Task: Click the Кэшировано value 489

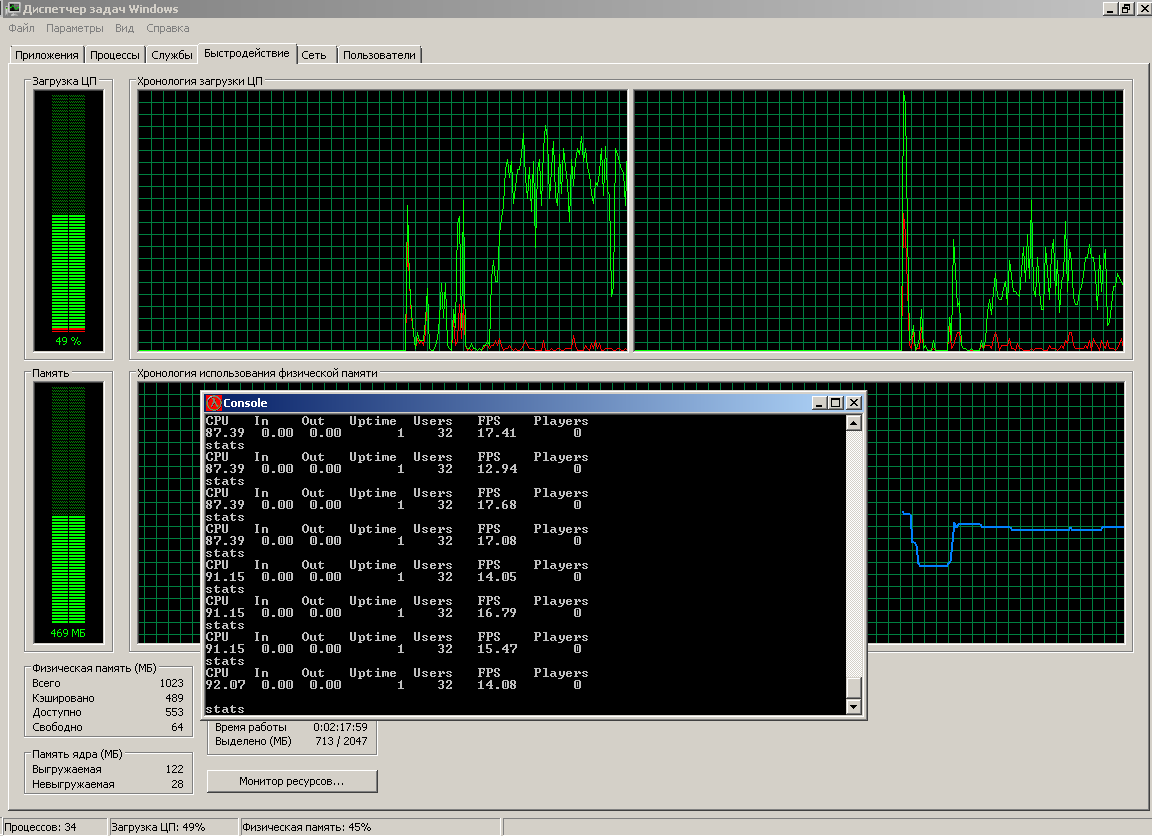Action: point(174,698)
